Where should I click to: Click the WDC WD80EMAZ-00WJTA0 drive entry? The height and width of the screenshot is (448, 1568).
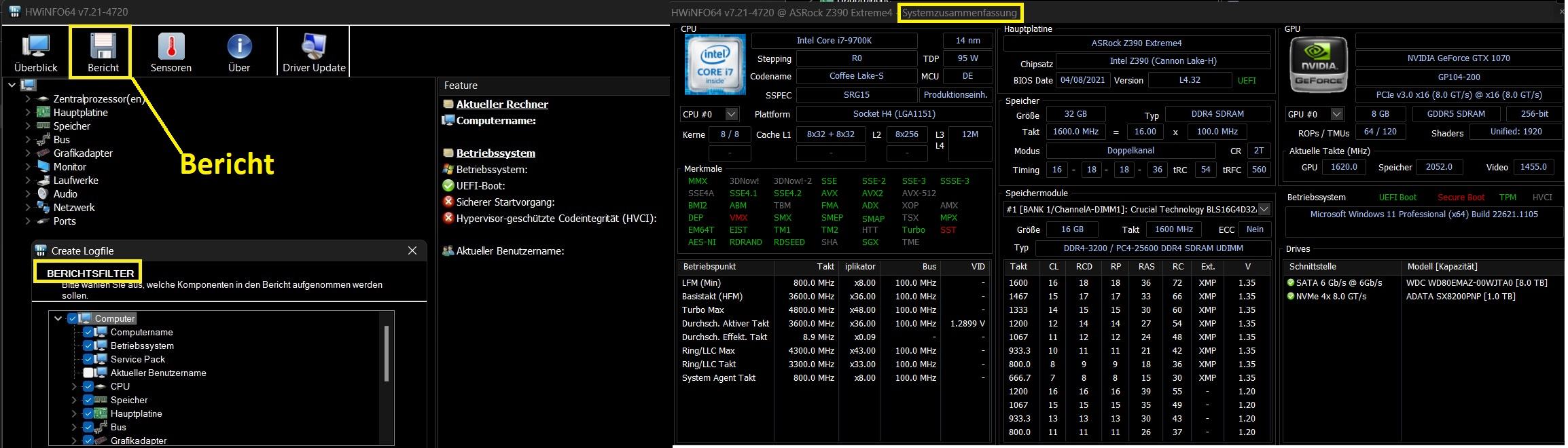(1476, 282)
